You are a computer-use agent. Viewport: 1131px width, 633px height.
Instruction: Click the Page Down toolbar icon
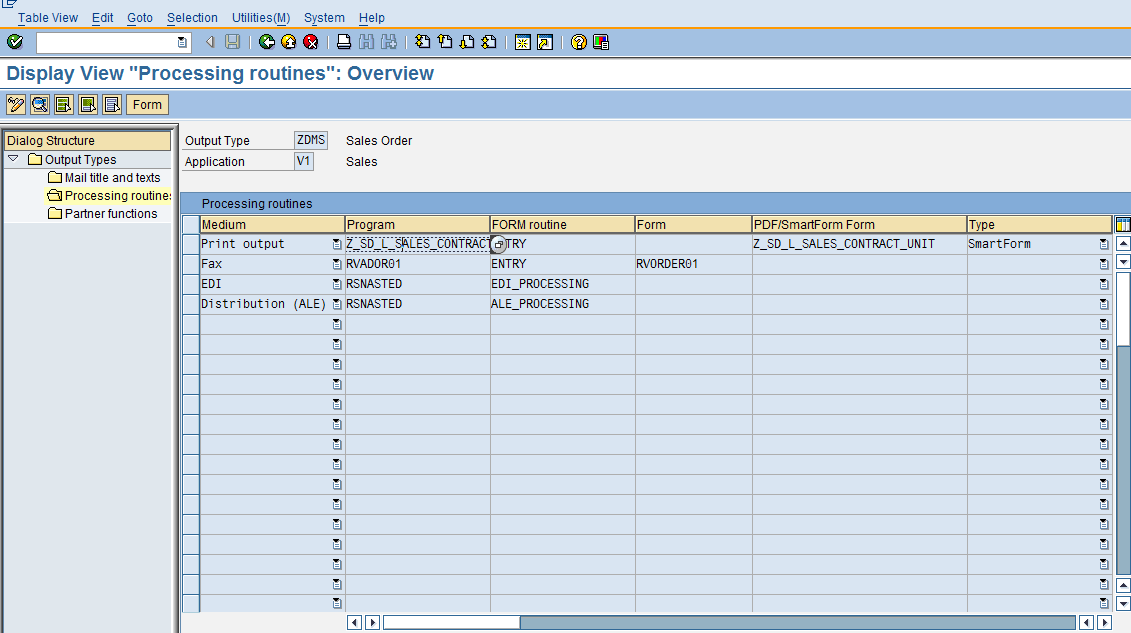pyautogui.click(x=466, y=42)
